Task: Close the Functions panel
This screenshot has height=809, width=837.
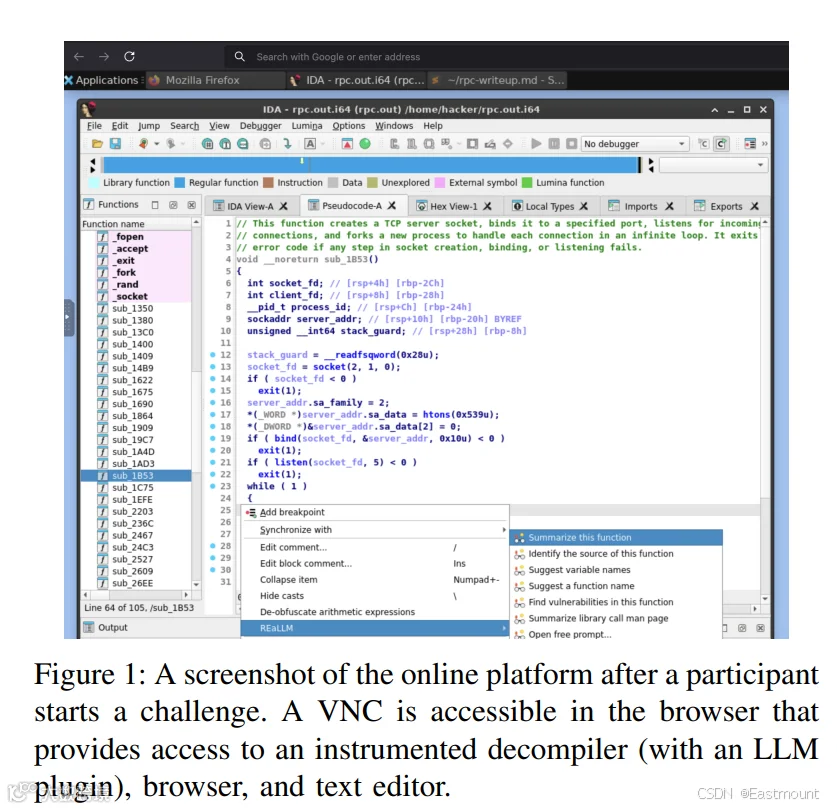Action: (x=191, y=205)
